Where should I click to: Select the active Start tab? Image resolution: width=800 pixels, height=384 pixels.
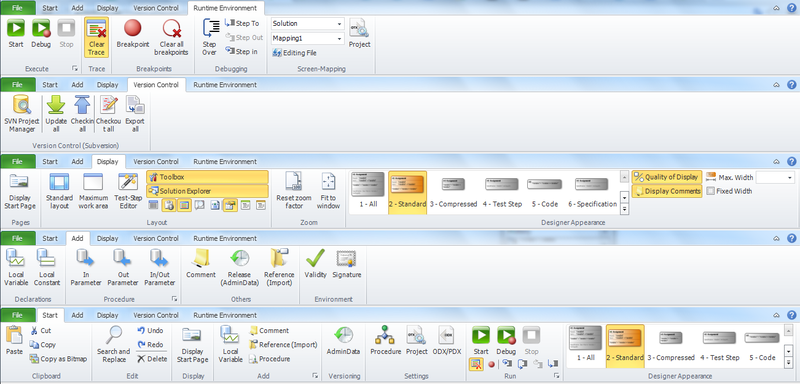[x=50, y=315]
